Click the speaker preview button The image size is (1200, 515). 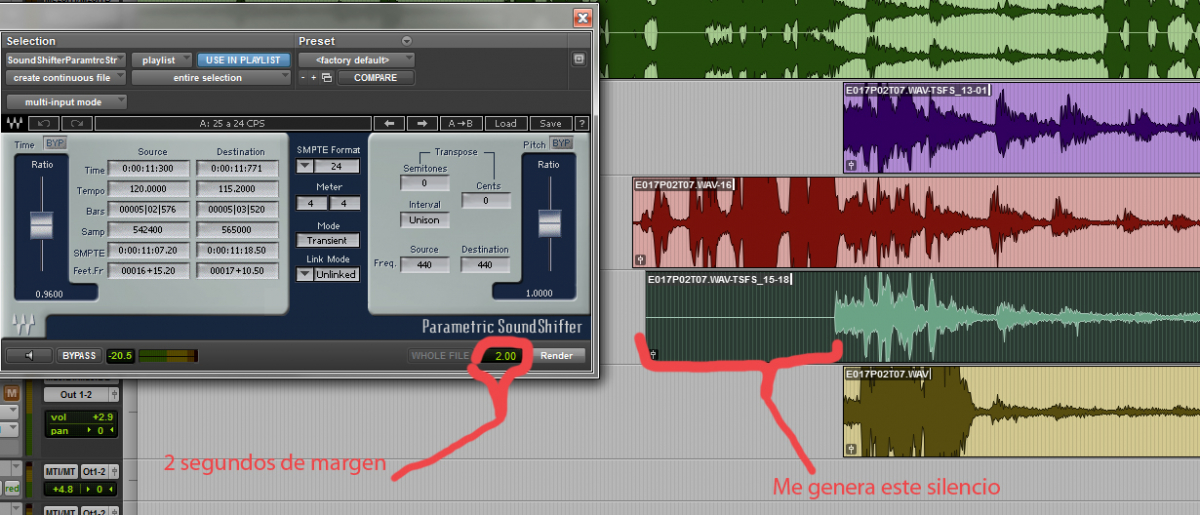29,355
